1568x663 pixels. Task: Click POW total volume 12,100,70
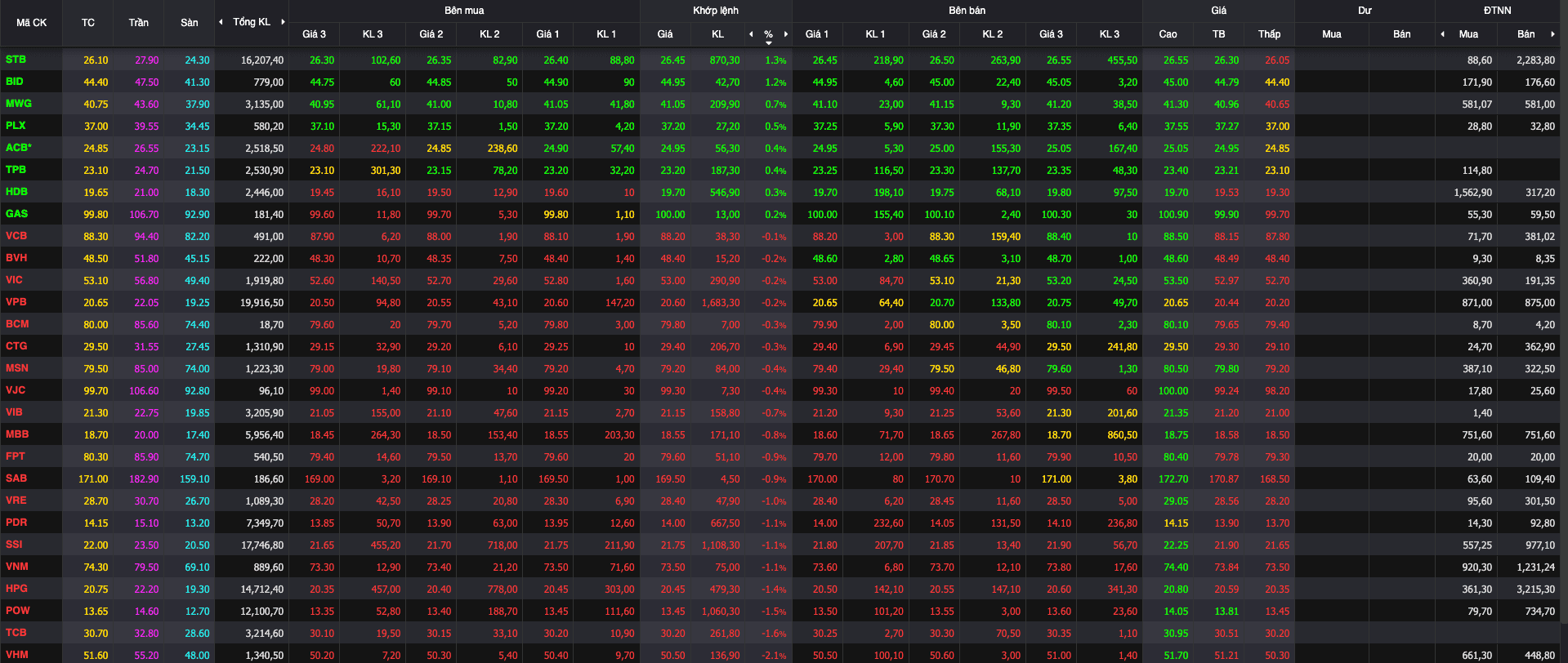tap(262, 612)
